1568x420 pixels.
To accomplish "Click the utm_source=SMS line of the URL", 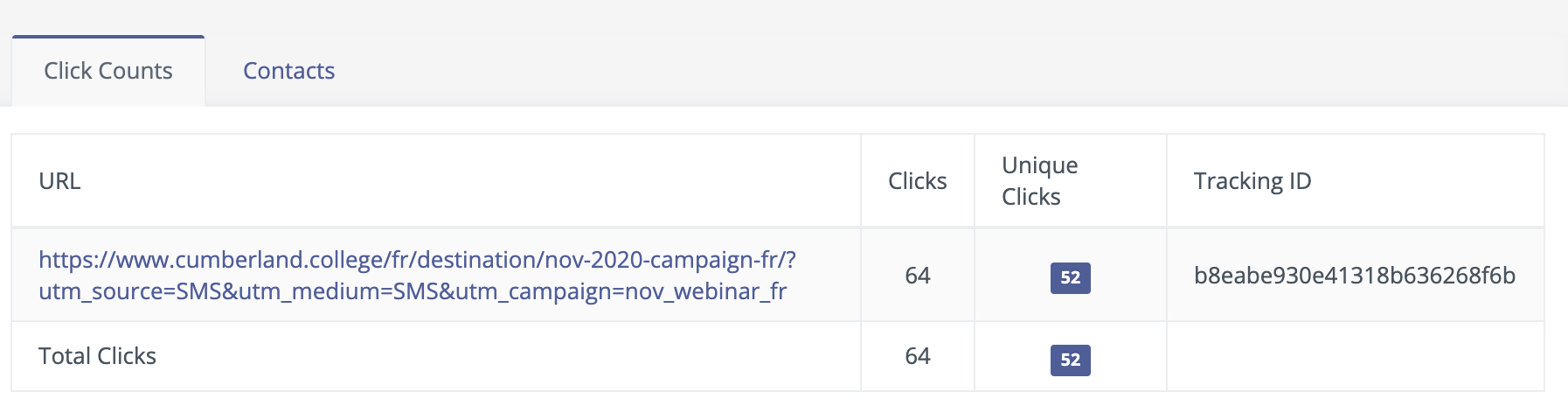I will [x=413, y=291].
